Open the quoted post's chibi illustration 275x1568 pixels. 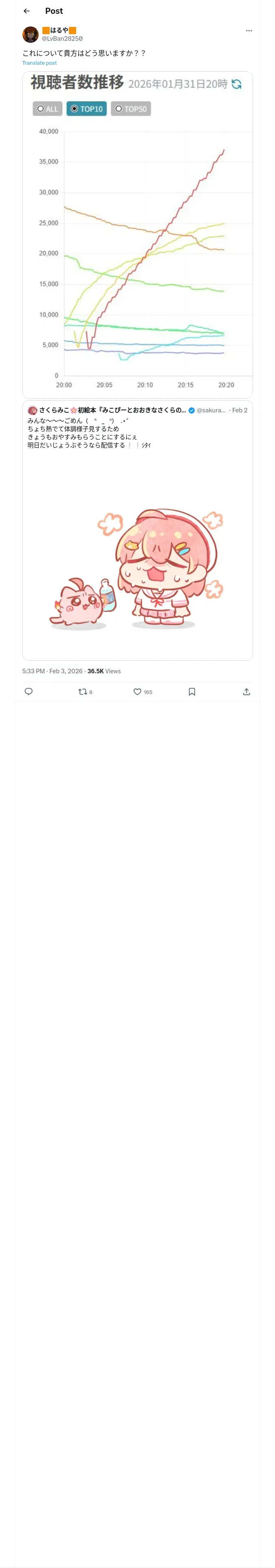pyautogui.click(x=137, y=566)
